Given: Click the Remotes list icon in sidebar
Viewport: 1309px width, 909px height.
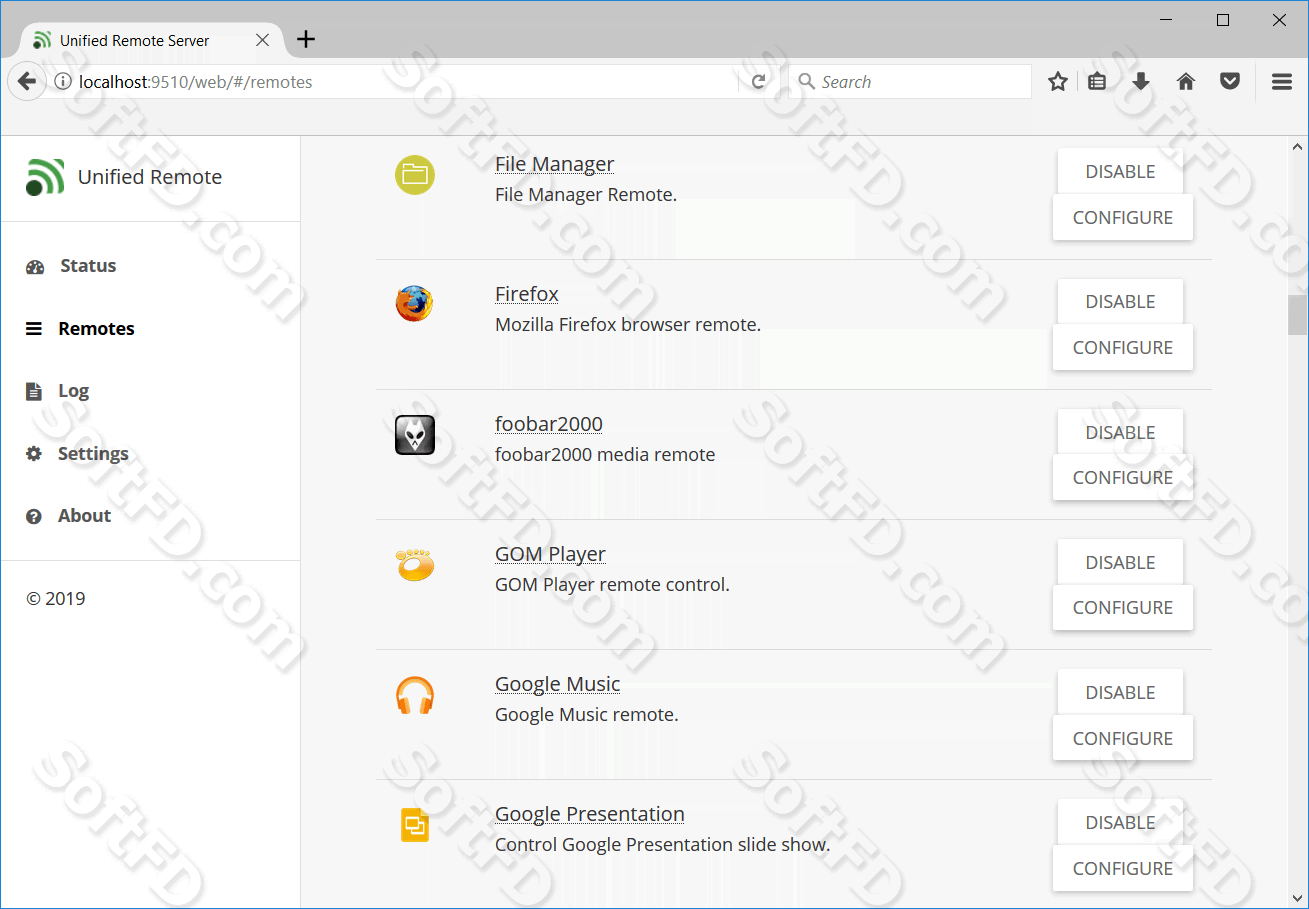Looking at the screenshot, I should coord(34,329).
